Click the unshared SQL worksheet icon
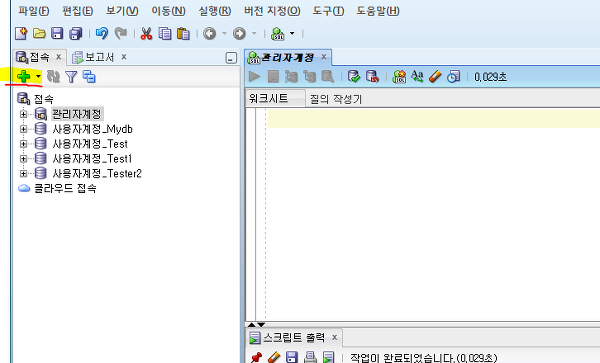600x363 pixels. [x=399, y=77]
